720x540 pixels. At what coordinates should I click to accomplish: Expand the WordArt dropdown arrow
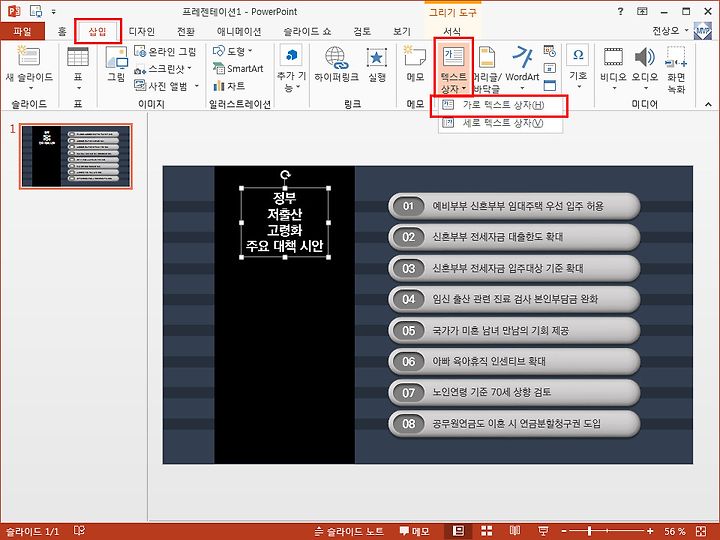point(522,88)
